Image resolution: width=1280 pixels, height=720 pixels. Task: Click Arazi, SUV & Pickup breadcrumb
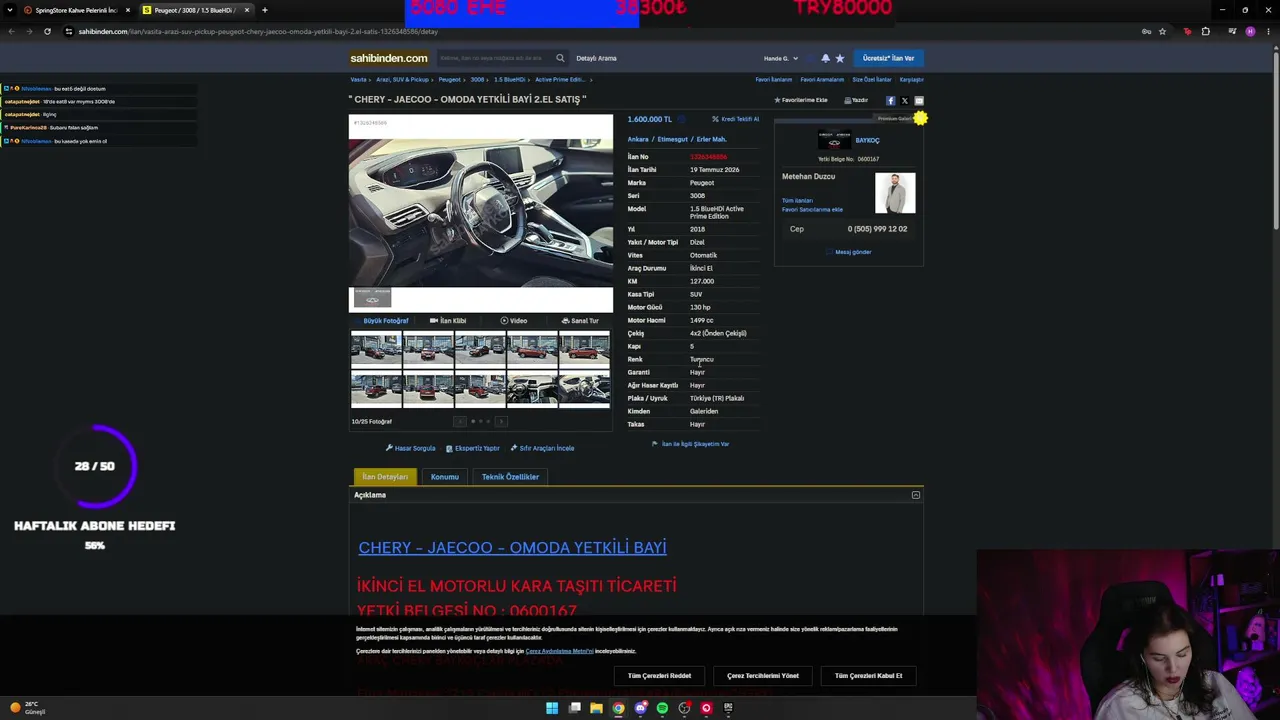click(x=403, y=80)
